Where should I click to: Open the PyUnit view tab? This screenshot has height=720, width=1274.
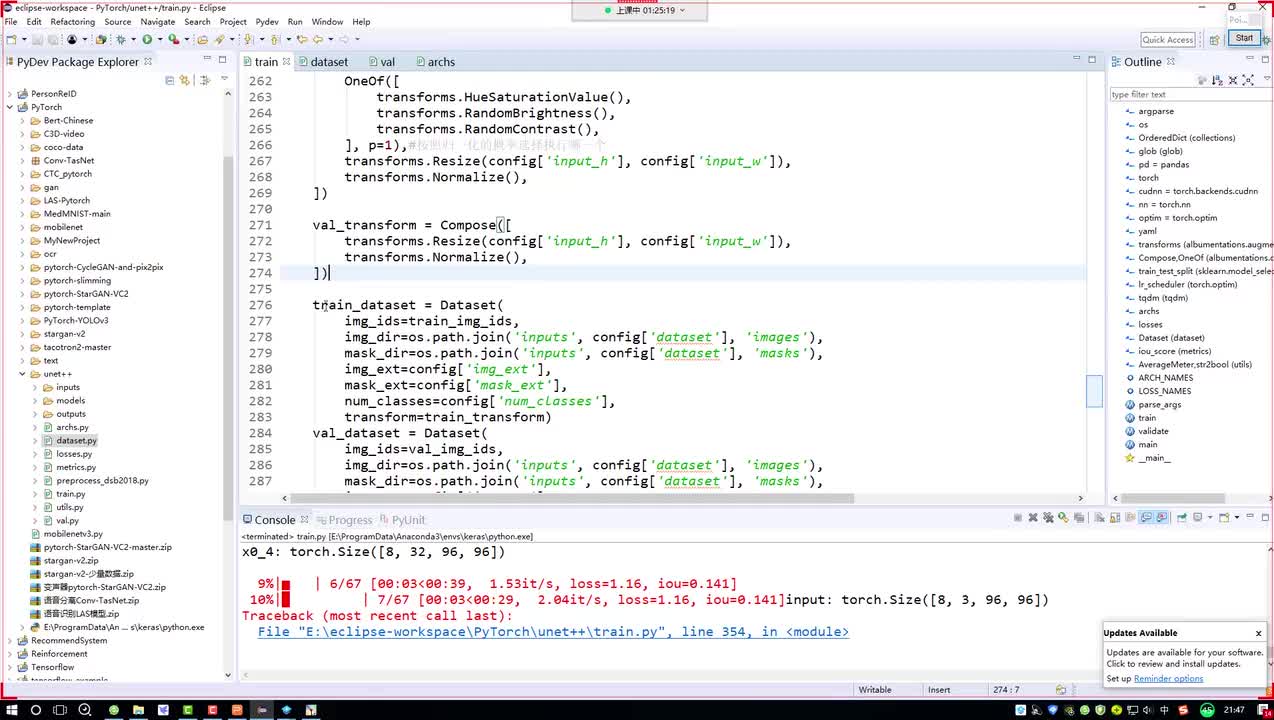tap(408, 520)
